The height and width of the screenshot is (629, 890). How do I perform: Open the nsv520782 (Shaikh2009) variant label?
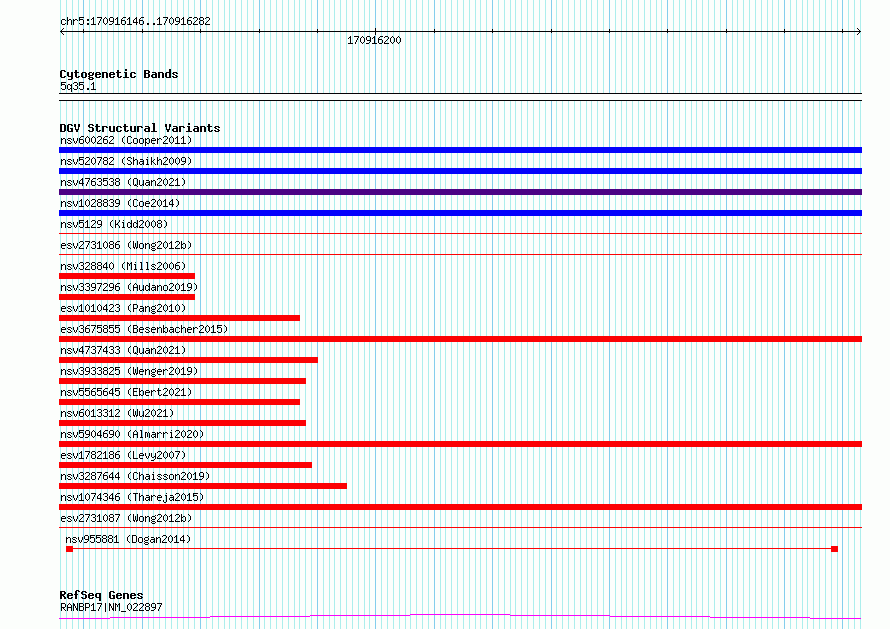[x=126, y=161]
